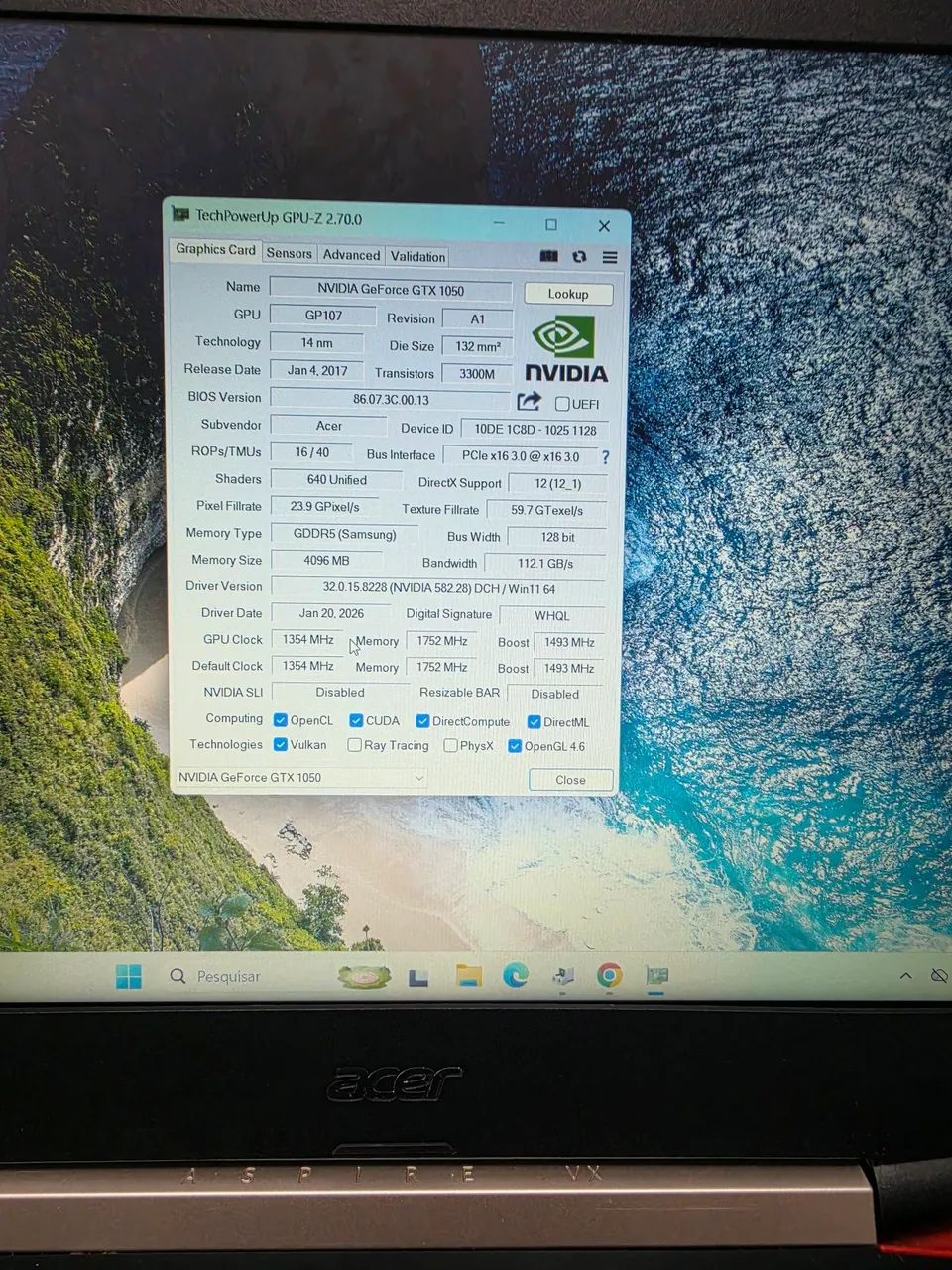
Task: Switch to the Sensors tab
Action: [x=289, y=254]
